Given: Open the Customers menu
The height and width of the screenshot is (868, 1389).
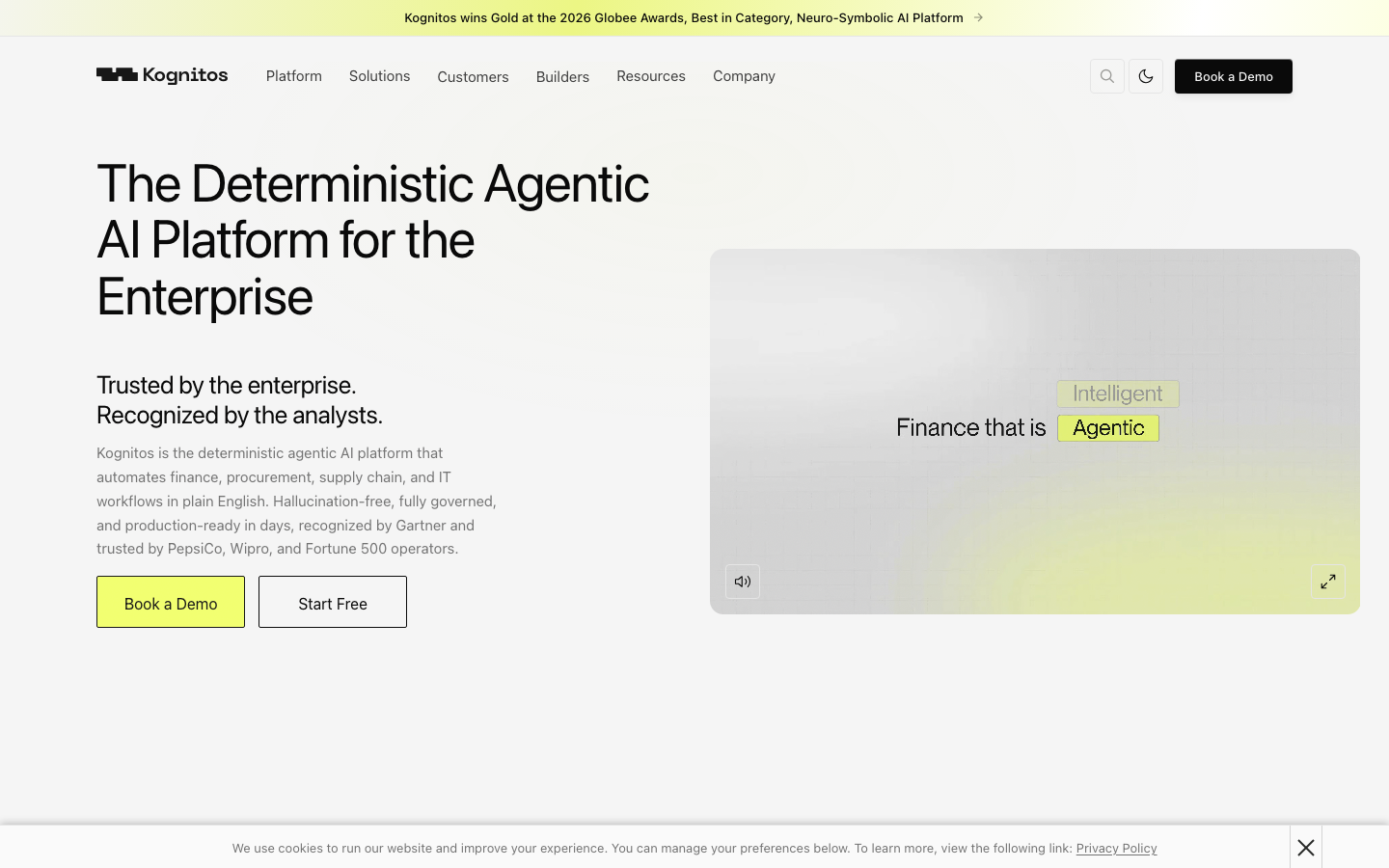Looking at the screenshot, I should click(473, 77).
